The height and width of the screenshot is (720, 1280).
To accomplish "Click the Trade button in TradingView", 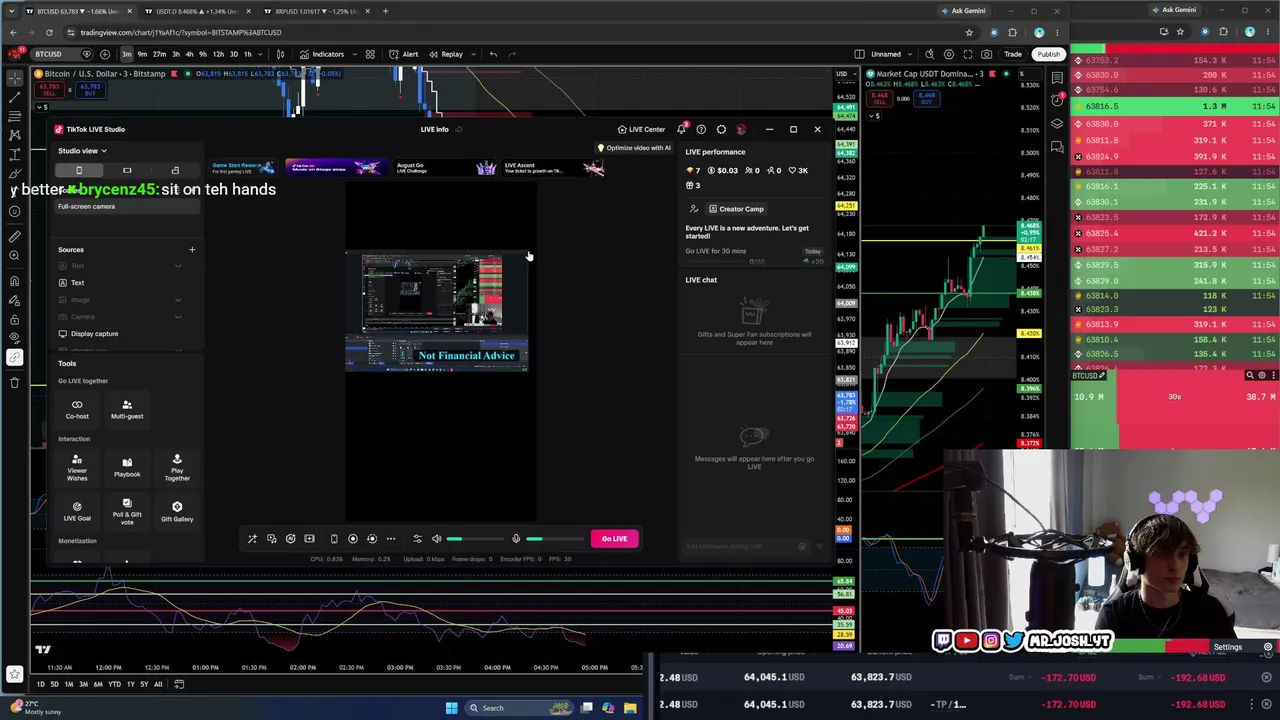I will pos(1013,54).
